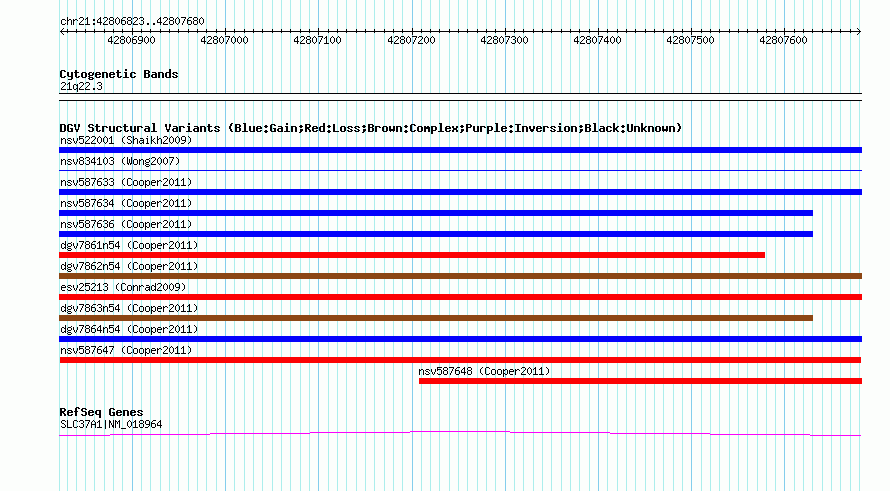Click the red bar under esv25213
The width and height of the screenshot is (890, 491).
click(460, 297)
